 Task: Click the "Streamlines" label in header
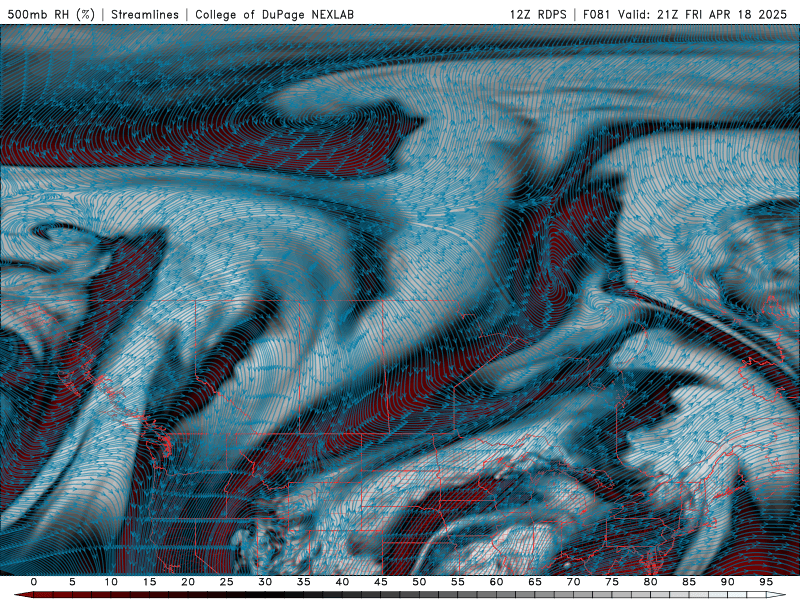pyautogui.click(x=145, y=14)
